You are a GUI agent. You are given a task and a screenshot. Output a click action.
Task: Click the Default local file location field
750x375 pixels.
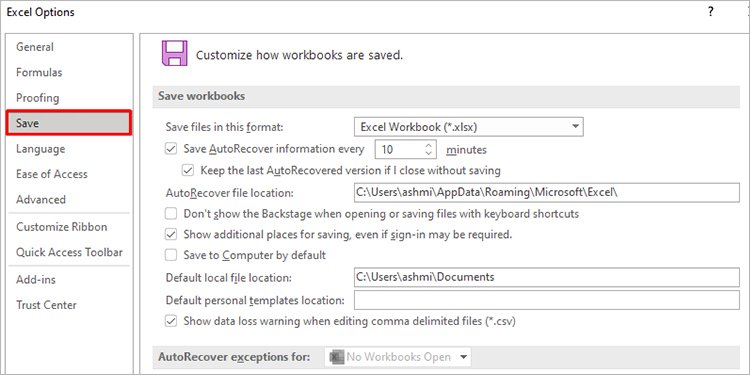pos(547,277)
